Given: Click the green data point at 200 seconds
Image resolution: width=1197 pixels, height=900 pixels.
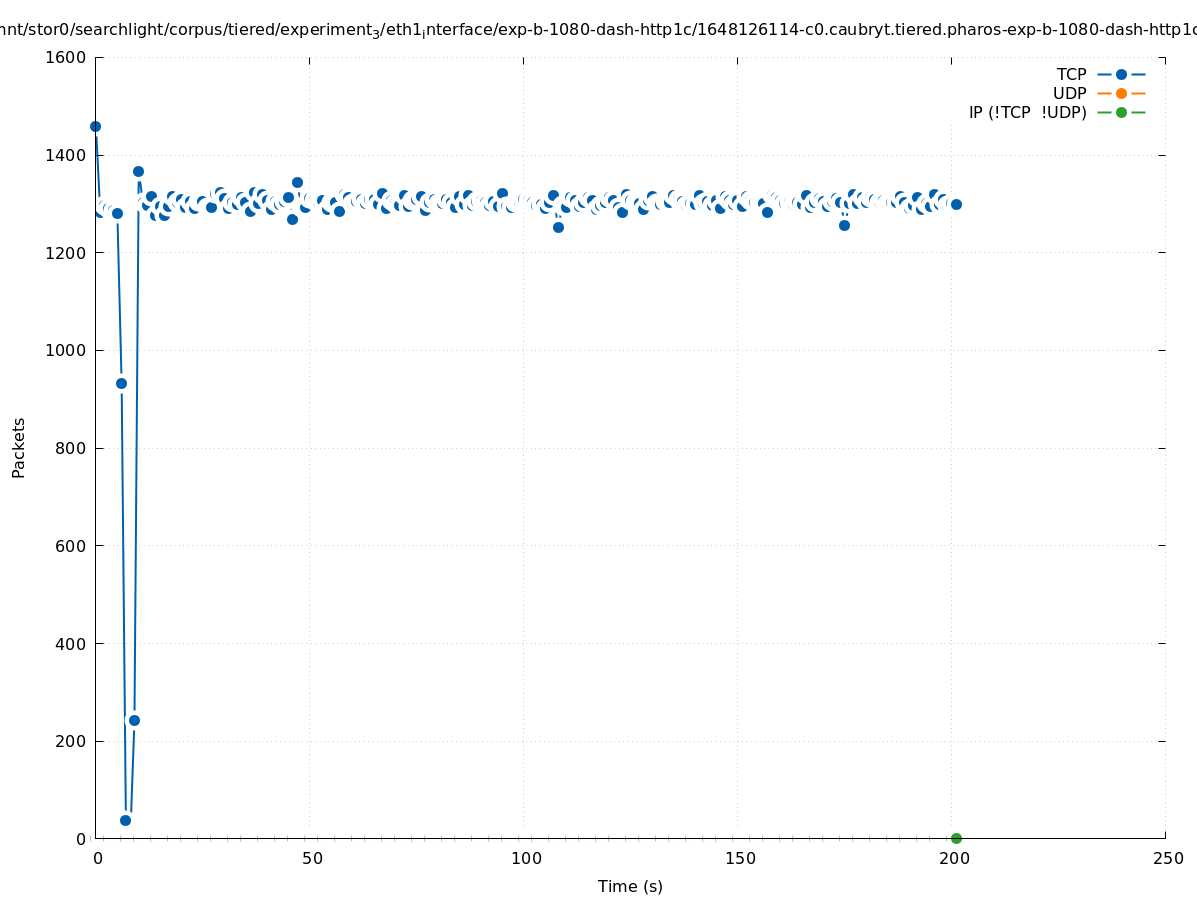Looking at the screenshot, I should coord(956,838).
